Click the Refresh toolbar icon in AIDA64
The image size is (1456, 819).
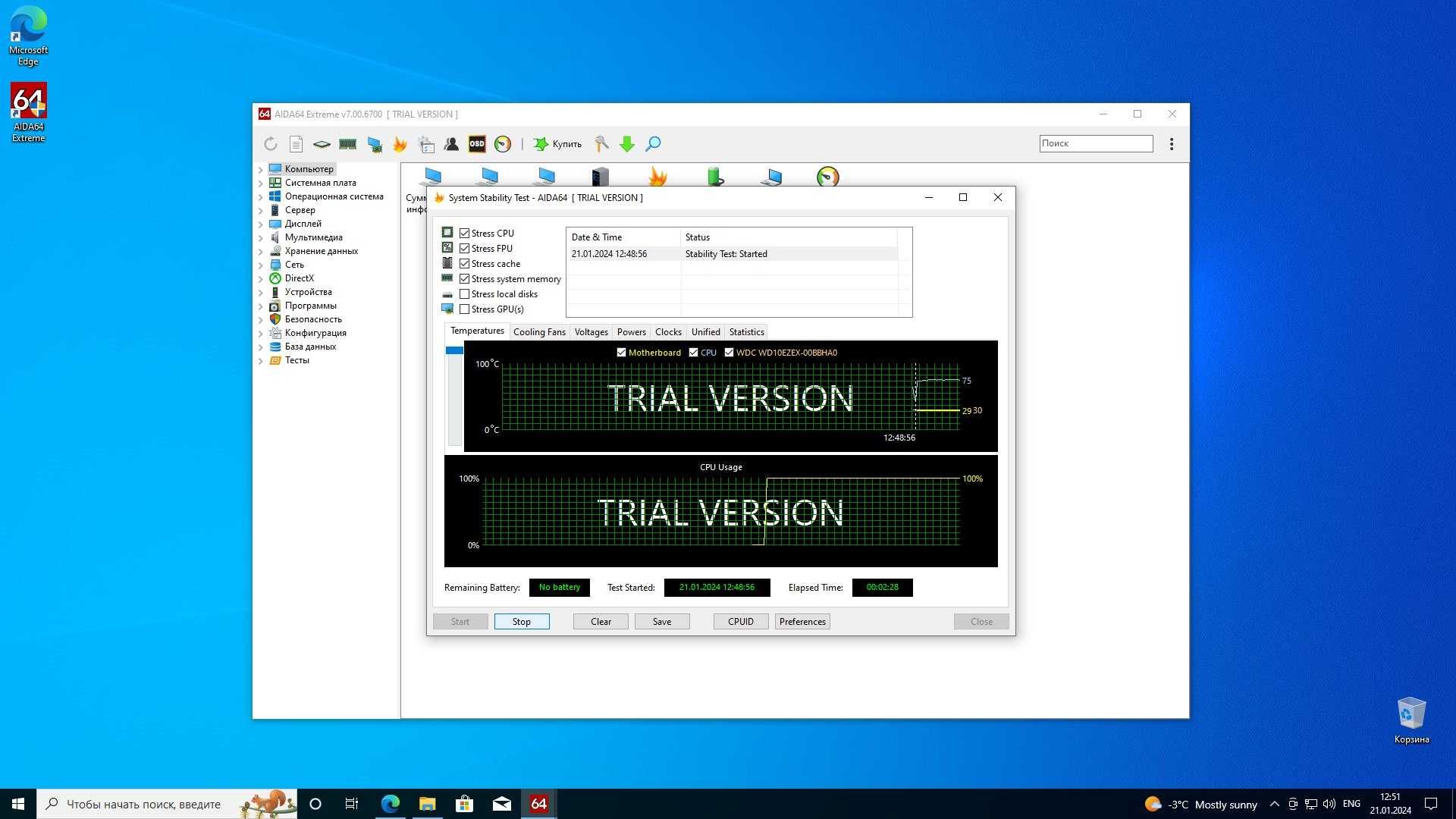tap(271, 144)
